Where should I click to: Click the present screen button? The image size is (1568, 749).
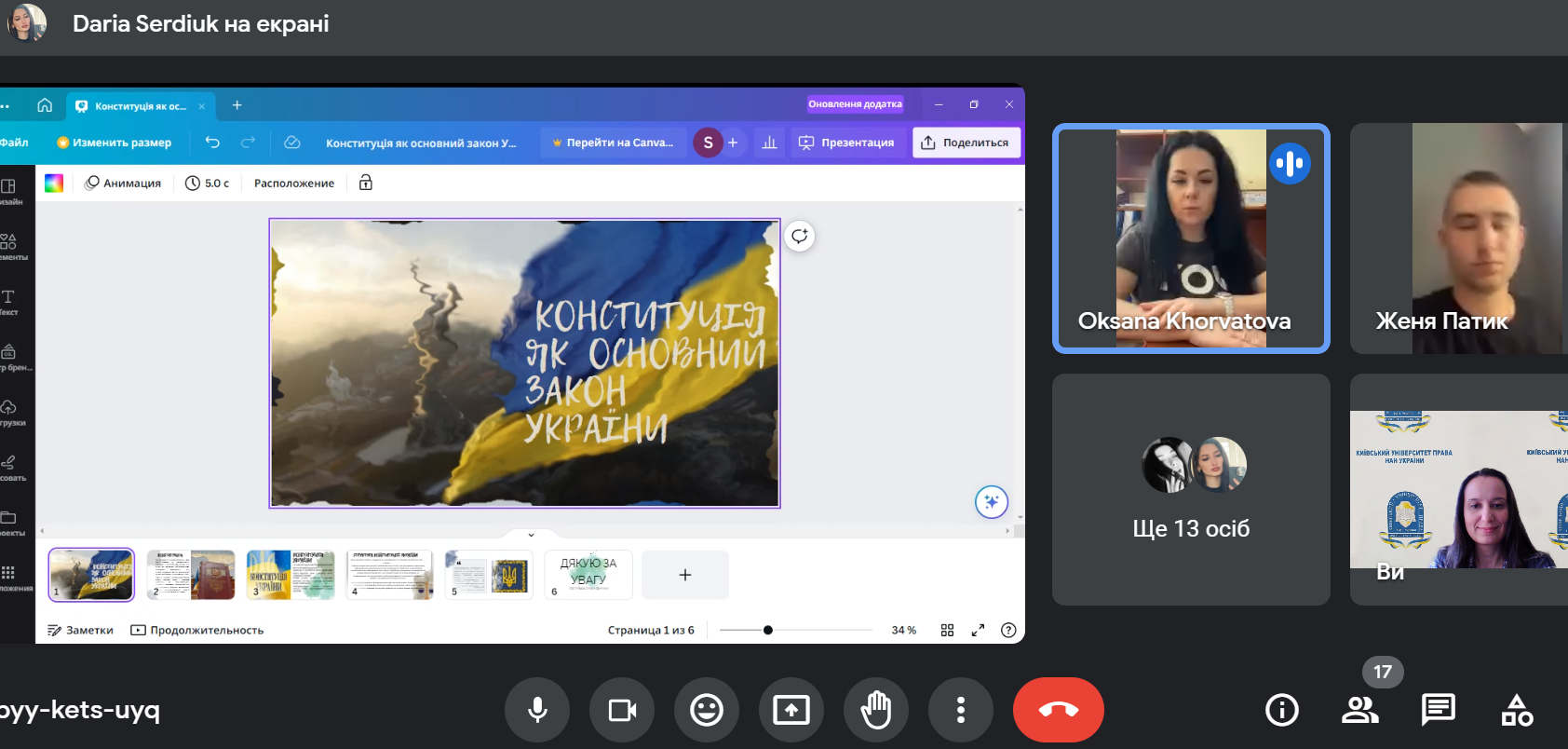[791, 710]
